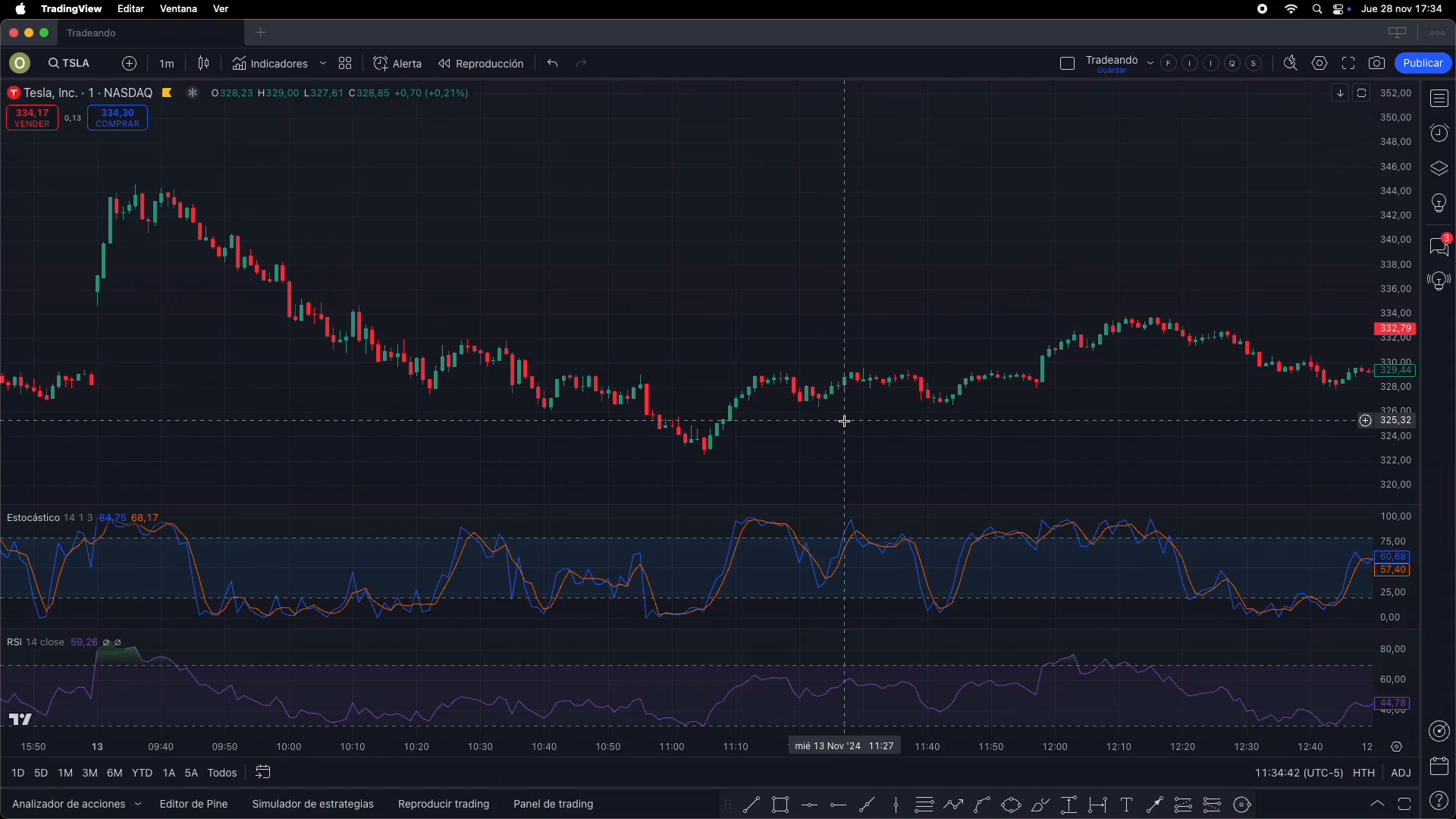Take a chart snapshot with camera icon

pos(1377,64)
